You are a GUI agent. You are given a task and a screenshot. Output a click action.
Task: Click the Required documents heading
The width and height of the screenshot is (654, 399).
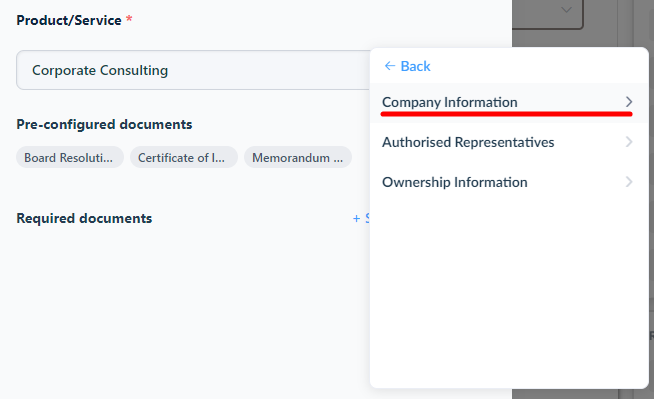pos(84,218)
